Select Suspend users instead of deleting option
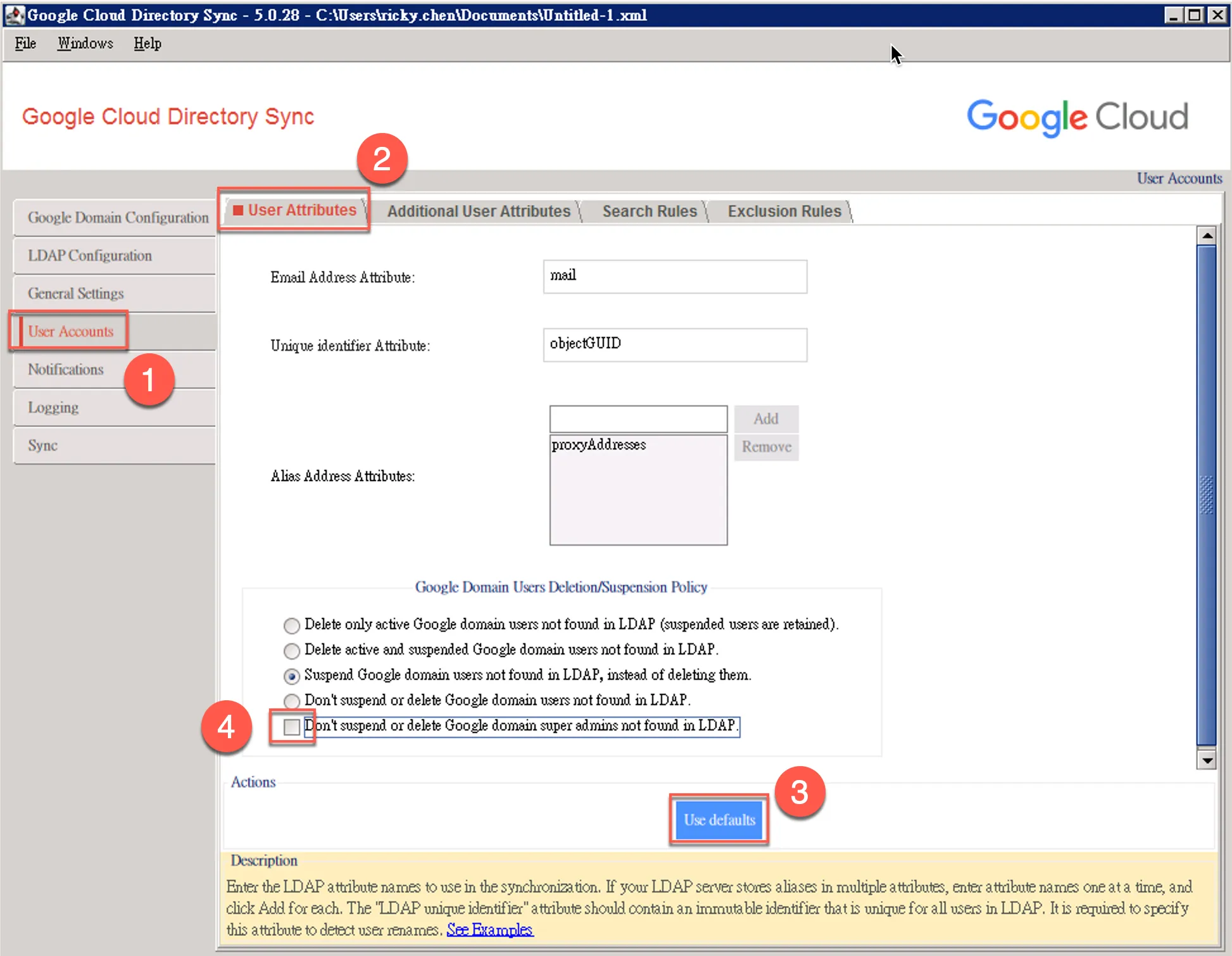This screenshot has height=956, width=1232. (x=291, y=676)
